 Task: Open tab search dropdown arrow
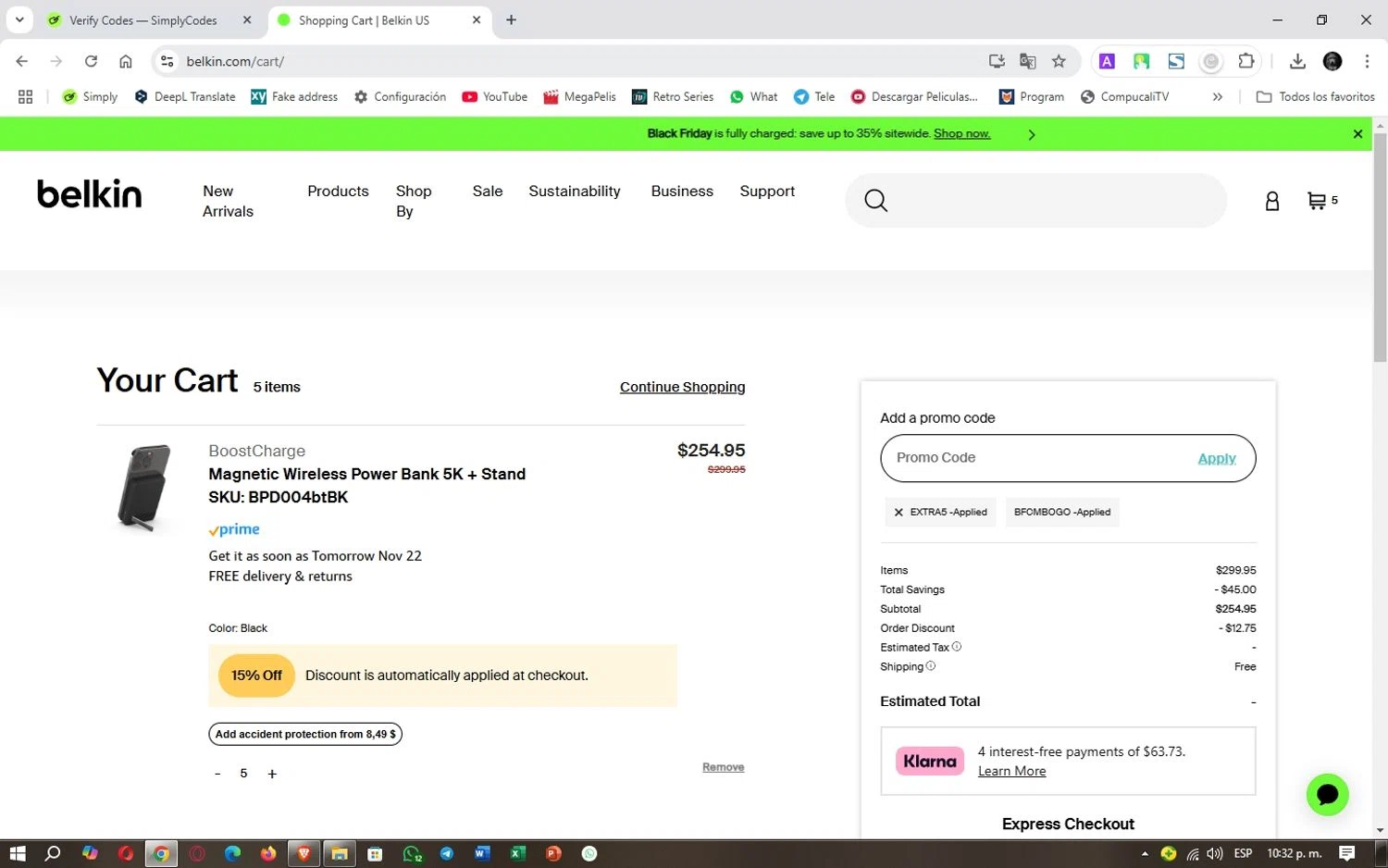[x=19, y=19]
